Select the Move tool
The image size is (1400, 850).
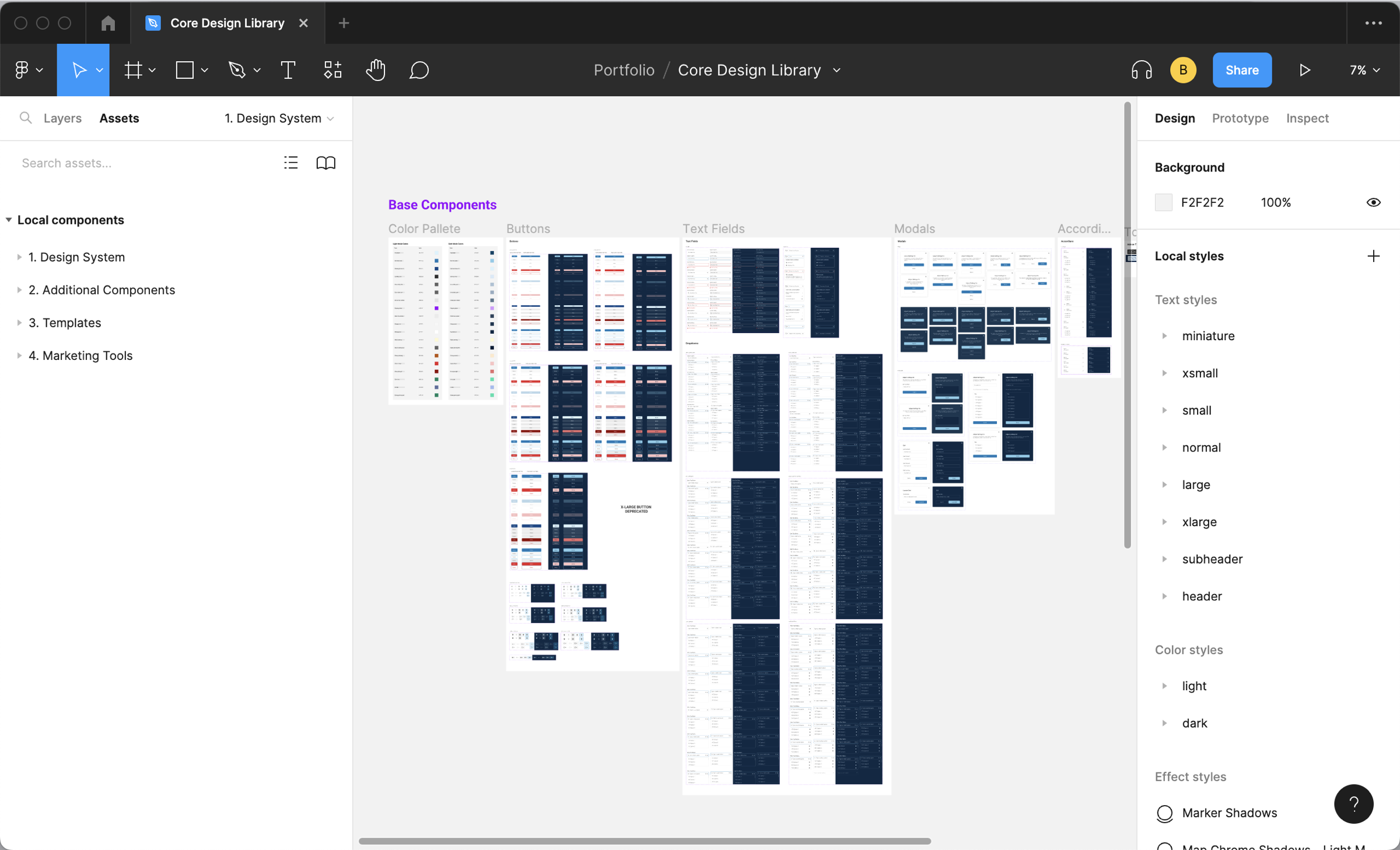(x=78, y=70)
